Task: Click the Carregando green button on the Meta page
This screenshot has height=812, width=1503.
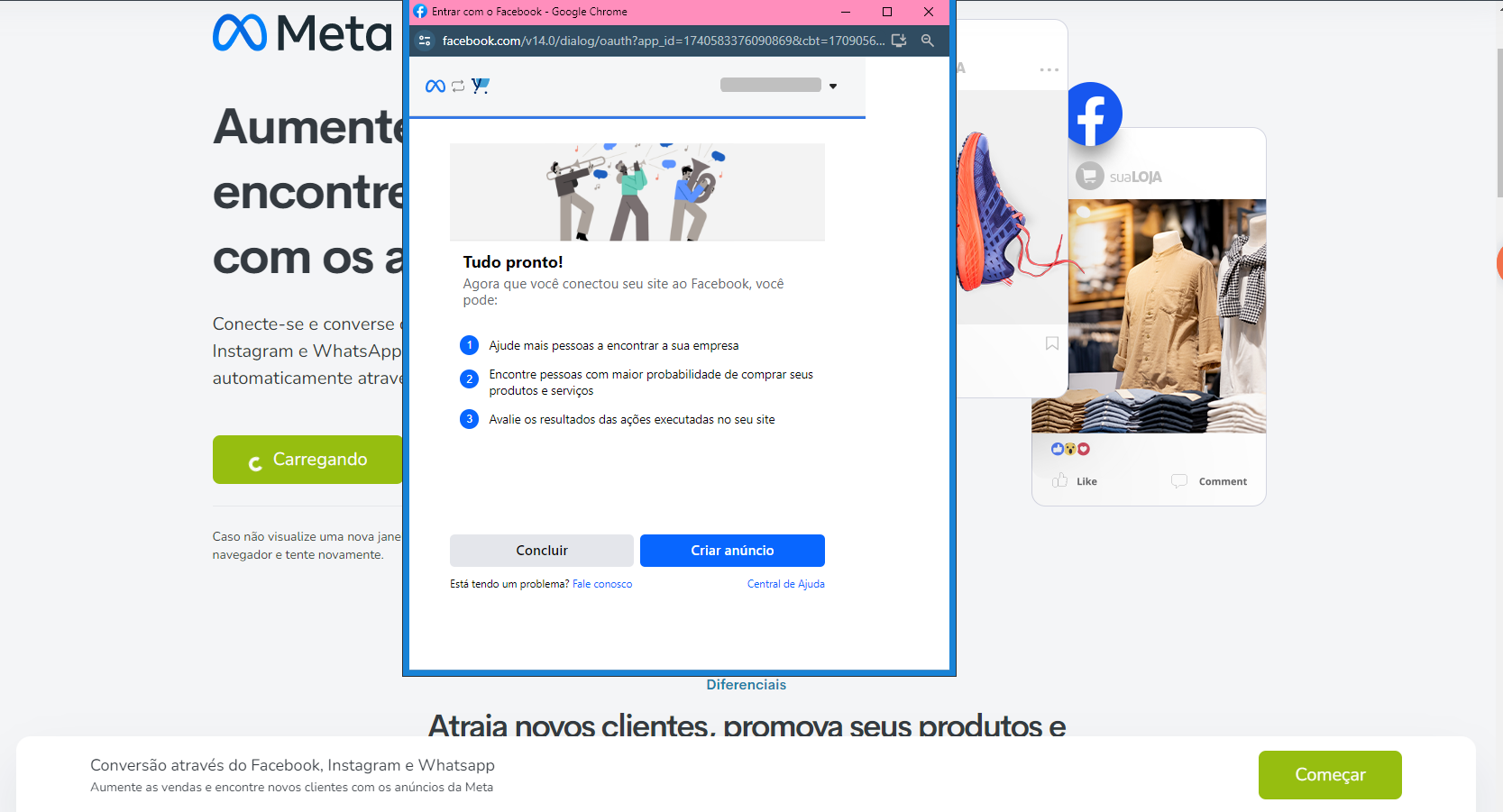Action: 307,460
